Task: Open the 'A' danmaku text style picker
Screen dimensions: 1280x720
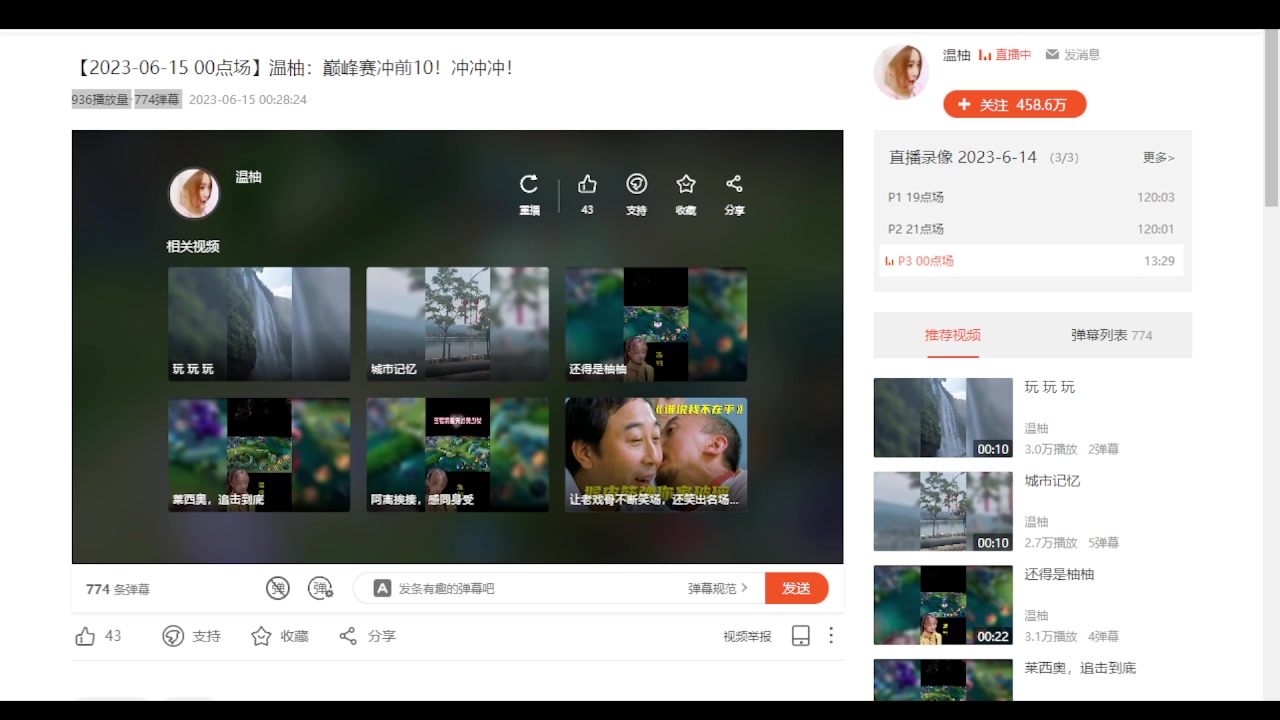Action: click(380, 588)
